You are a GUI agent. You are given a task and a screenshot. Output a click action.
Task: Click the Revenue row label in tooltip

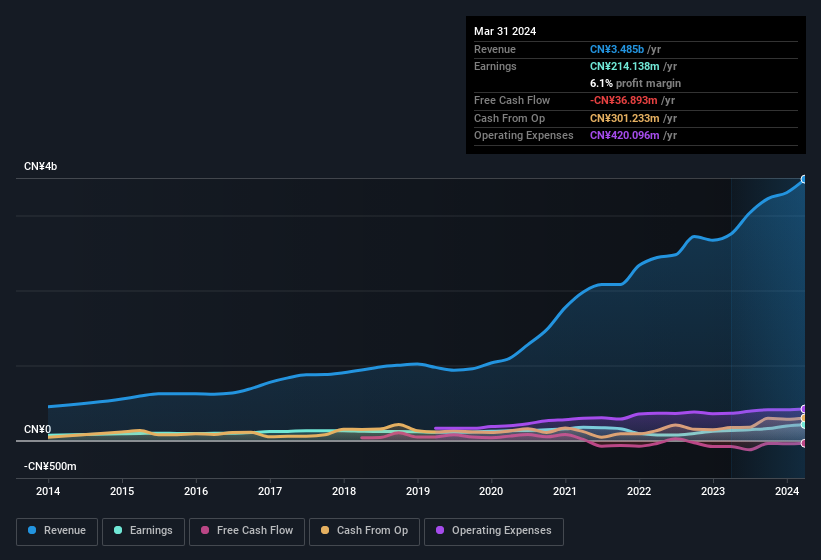point(495,49)
